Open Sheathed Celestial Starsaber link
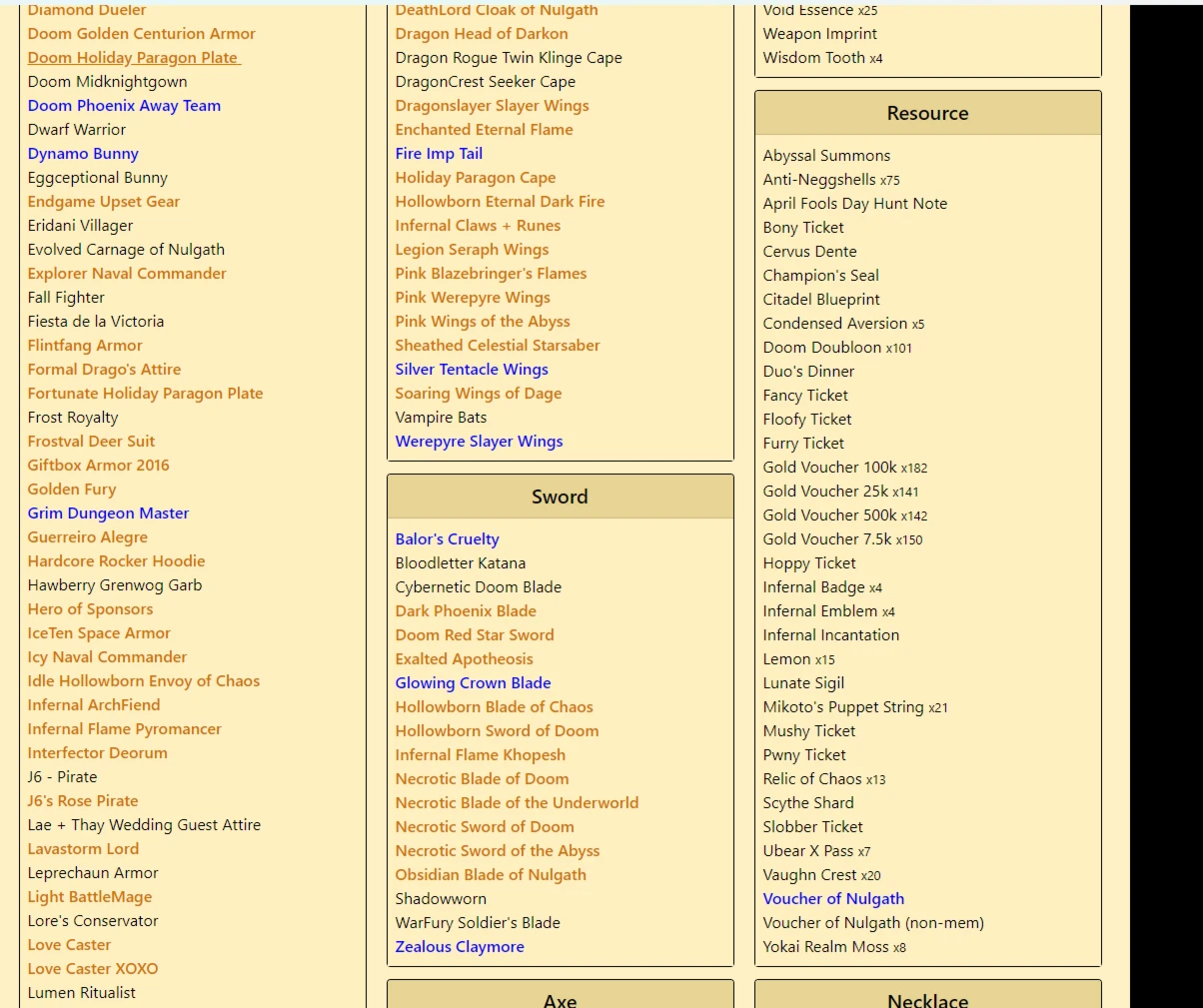 point(498,346)
